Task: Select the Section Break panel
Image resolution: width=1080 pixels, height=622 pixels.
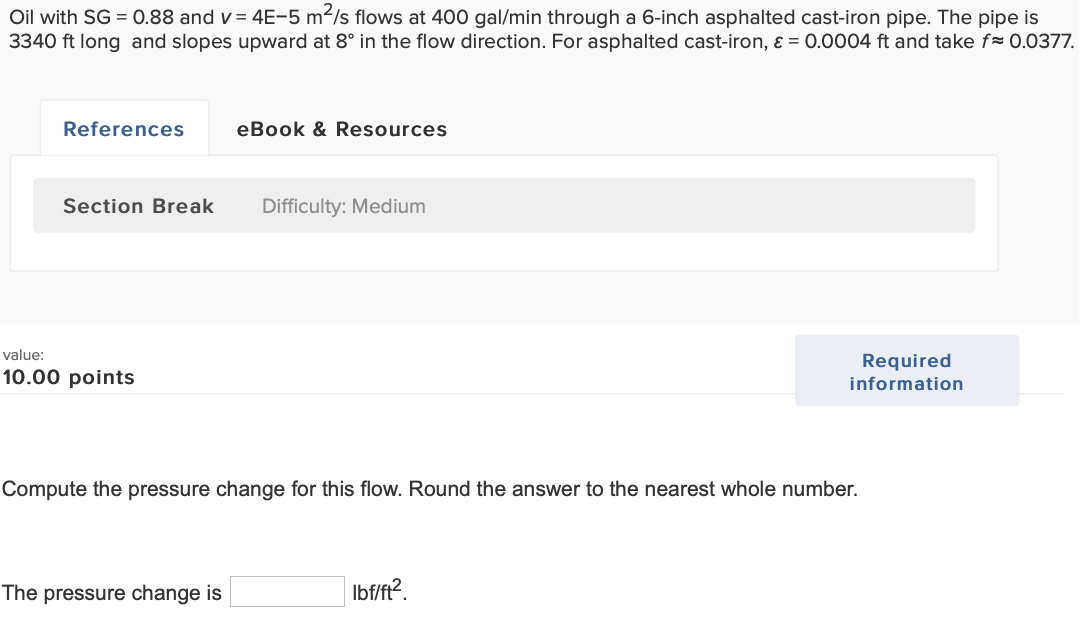Action: [x=504, y=205]
